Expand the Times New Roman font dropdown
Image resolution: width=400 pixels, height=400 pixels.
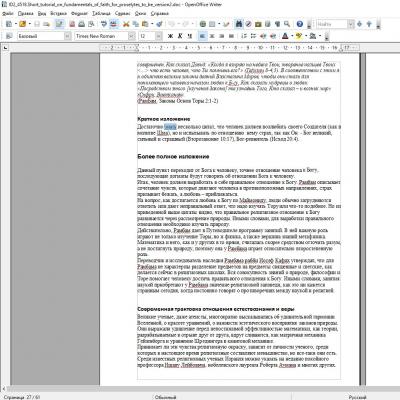tap(132, 36)
